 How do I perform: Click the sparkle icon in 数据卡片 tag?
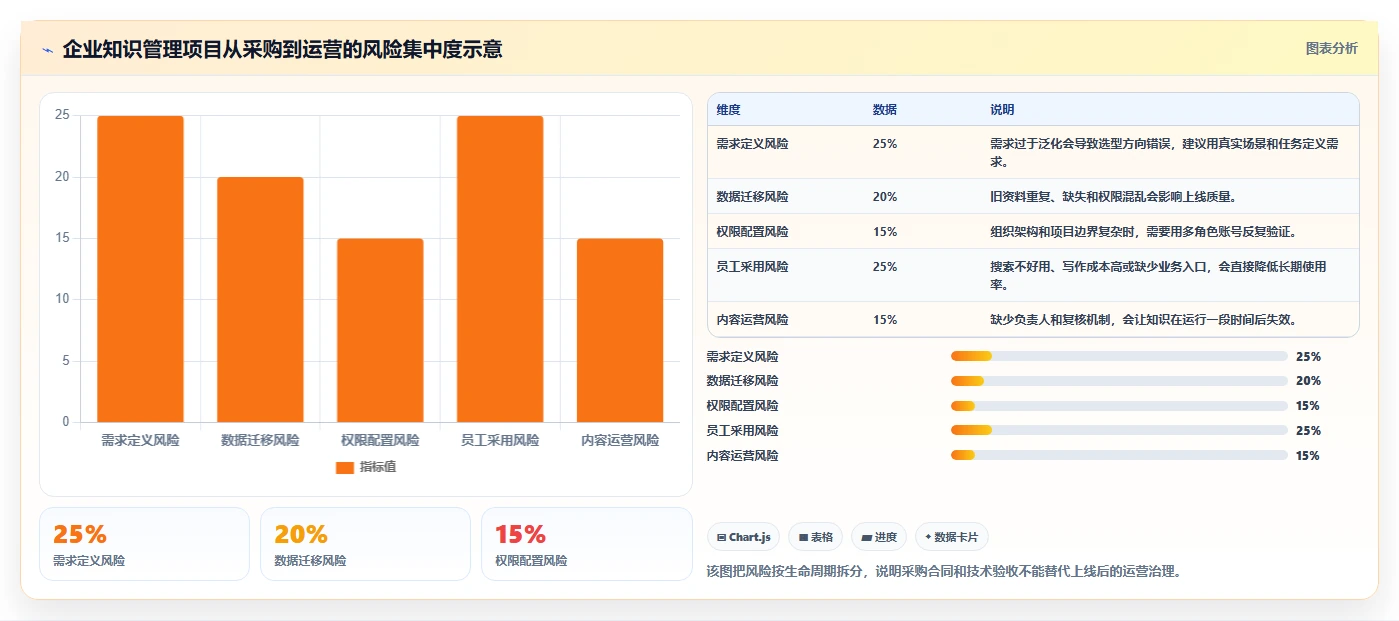click(x=929, y=538)
